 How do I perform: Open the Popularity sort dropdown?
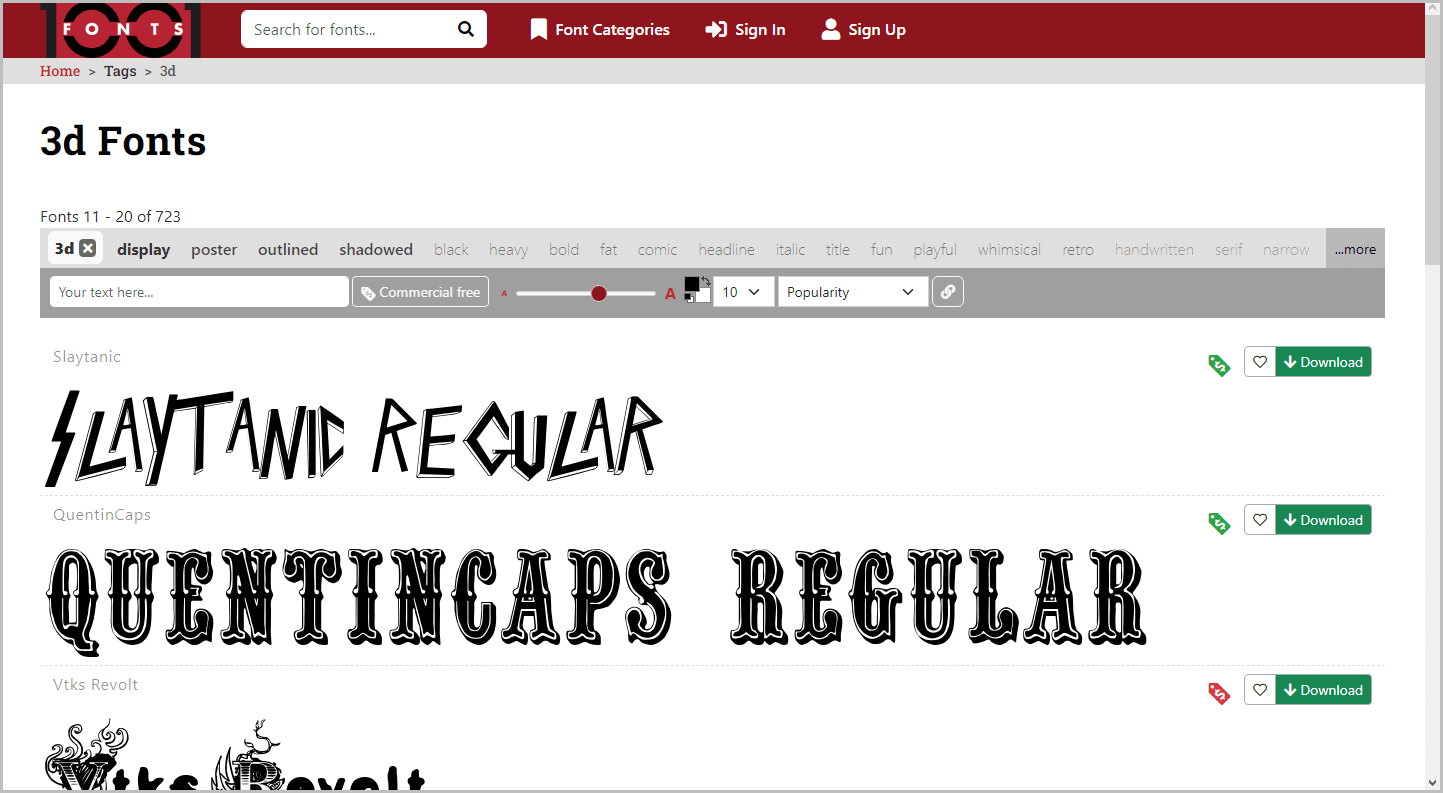click(x=852, y=292)
